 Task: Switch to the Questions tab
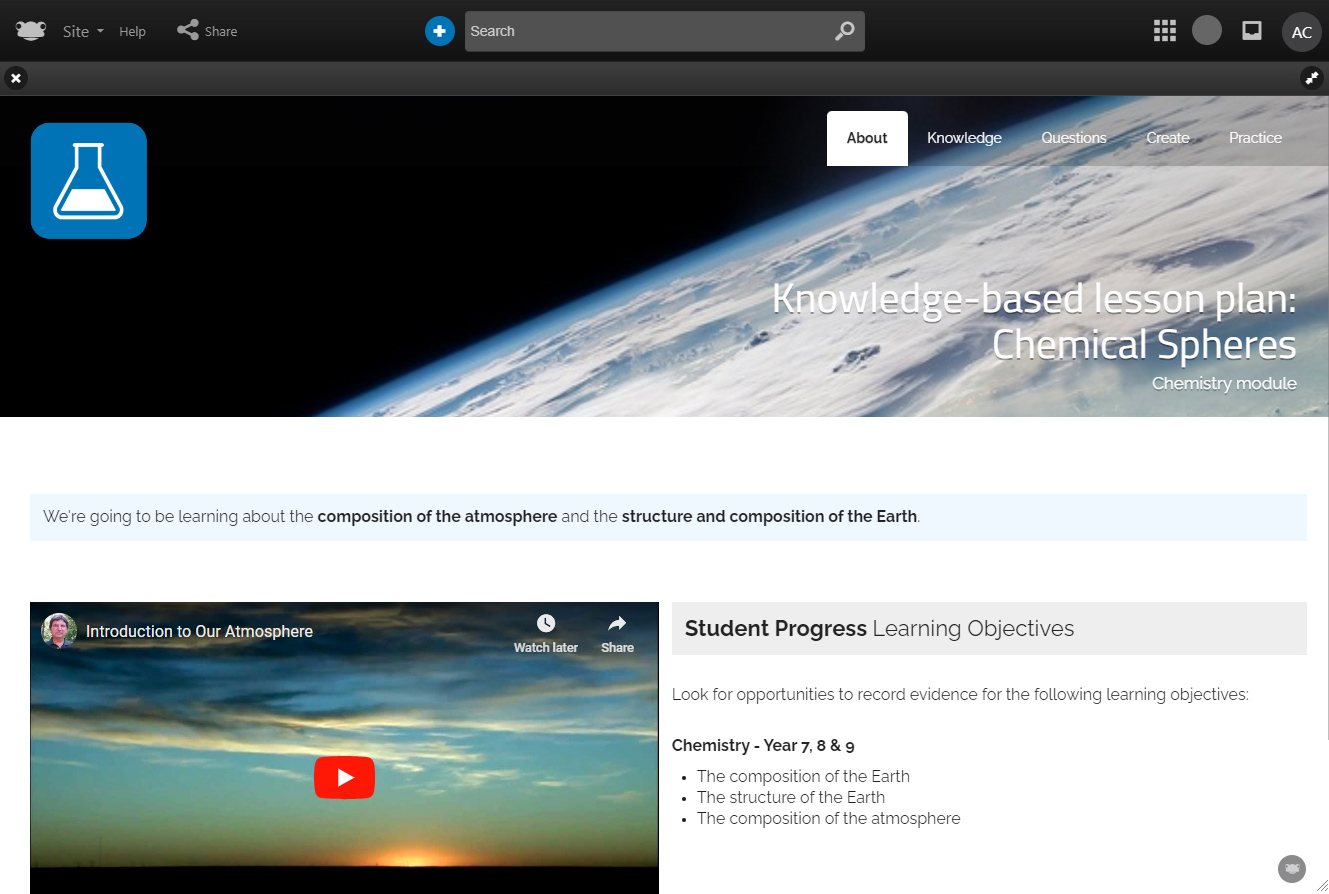click(x=1074, y=138)
